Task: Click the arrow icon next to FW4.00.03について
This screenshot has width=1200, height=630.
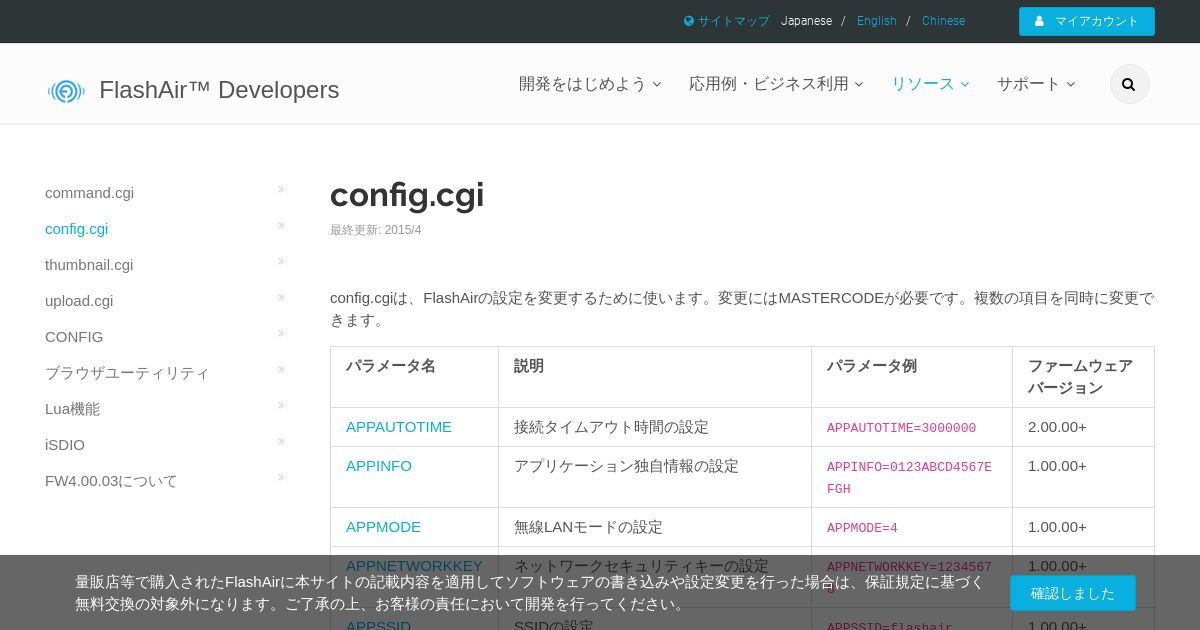Action: coord(281,477)
